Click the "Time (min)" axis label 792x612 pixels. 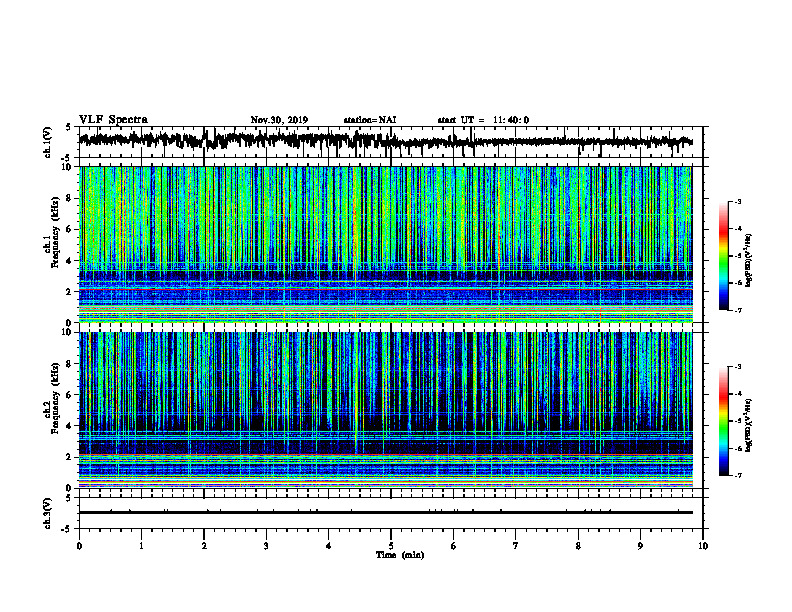pyautogui.click(x=400, y=555)
